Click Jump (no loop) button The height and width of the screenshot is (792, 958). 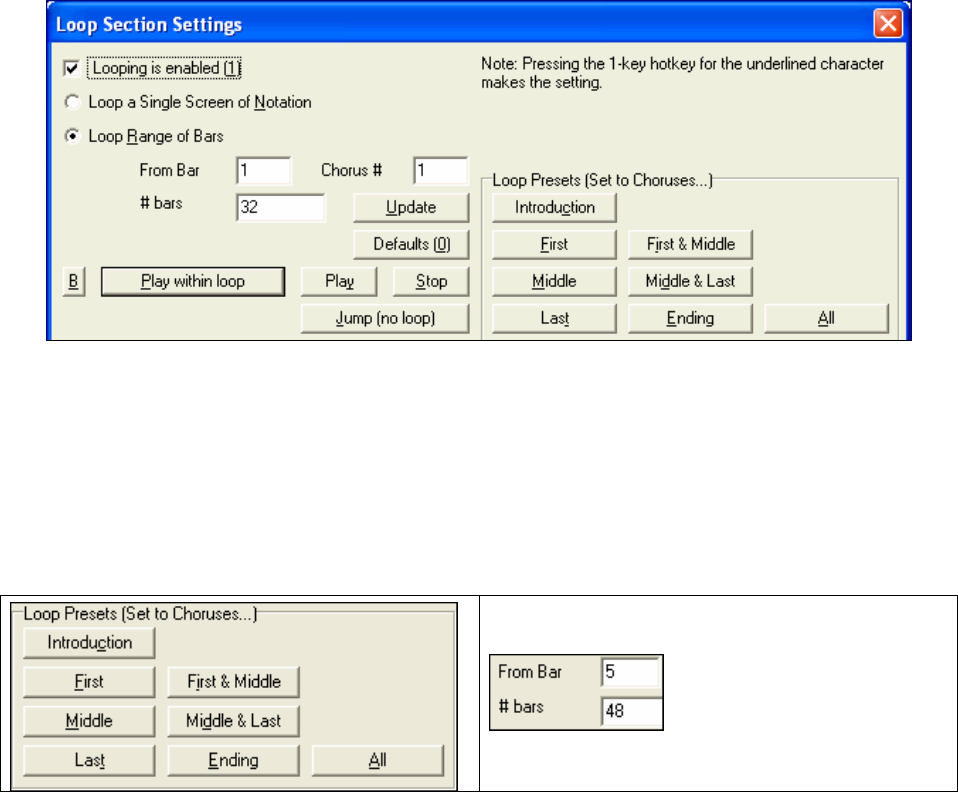coord(385,318)
